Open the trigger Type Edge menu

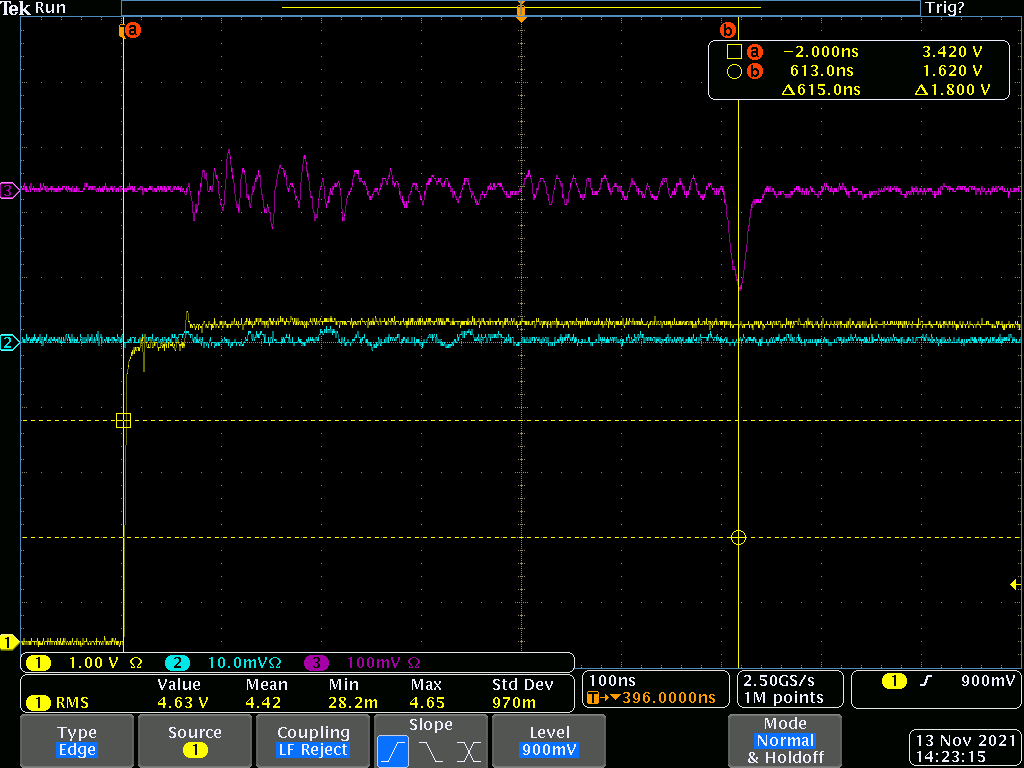pos(77,741)
